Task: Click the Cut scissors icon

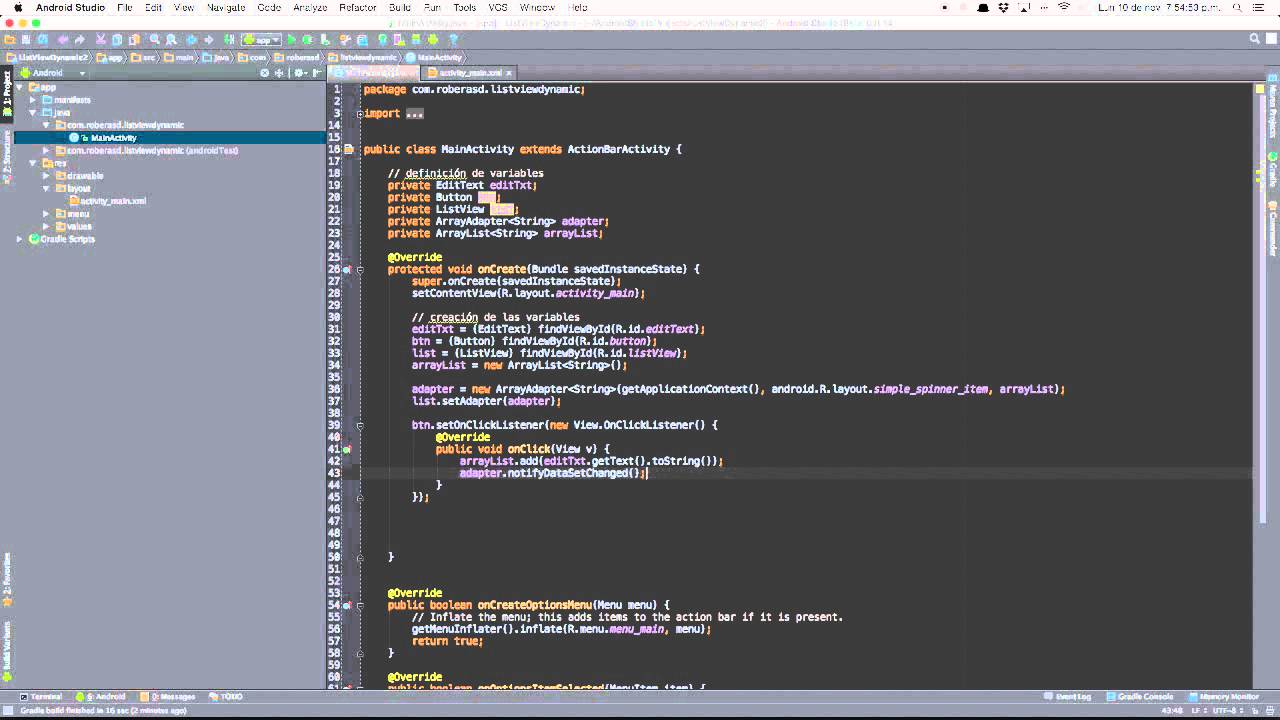Action: pyautogui.click(x=100, y=40)
